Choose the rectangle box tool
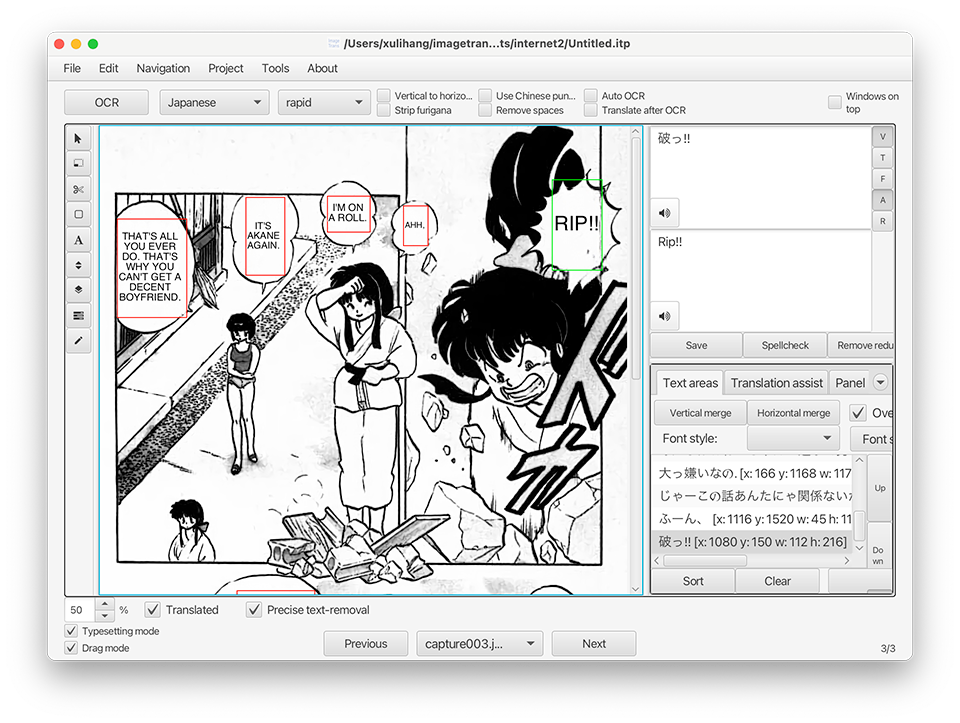The height and width of the screenshot is (723, 960). pos(79,214)
